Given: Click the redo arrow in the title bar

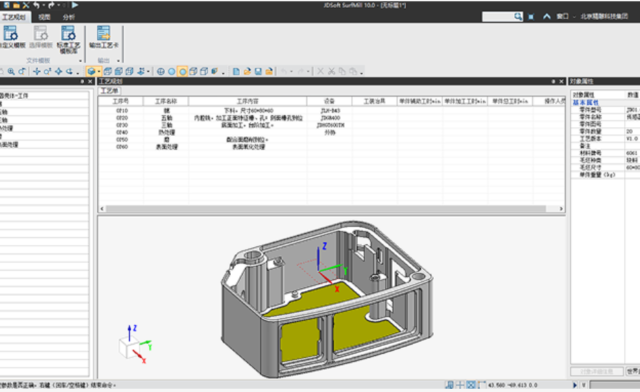Looking at the screenshot, I should tap(51, 5).
